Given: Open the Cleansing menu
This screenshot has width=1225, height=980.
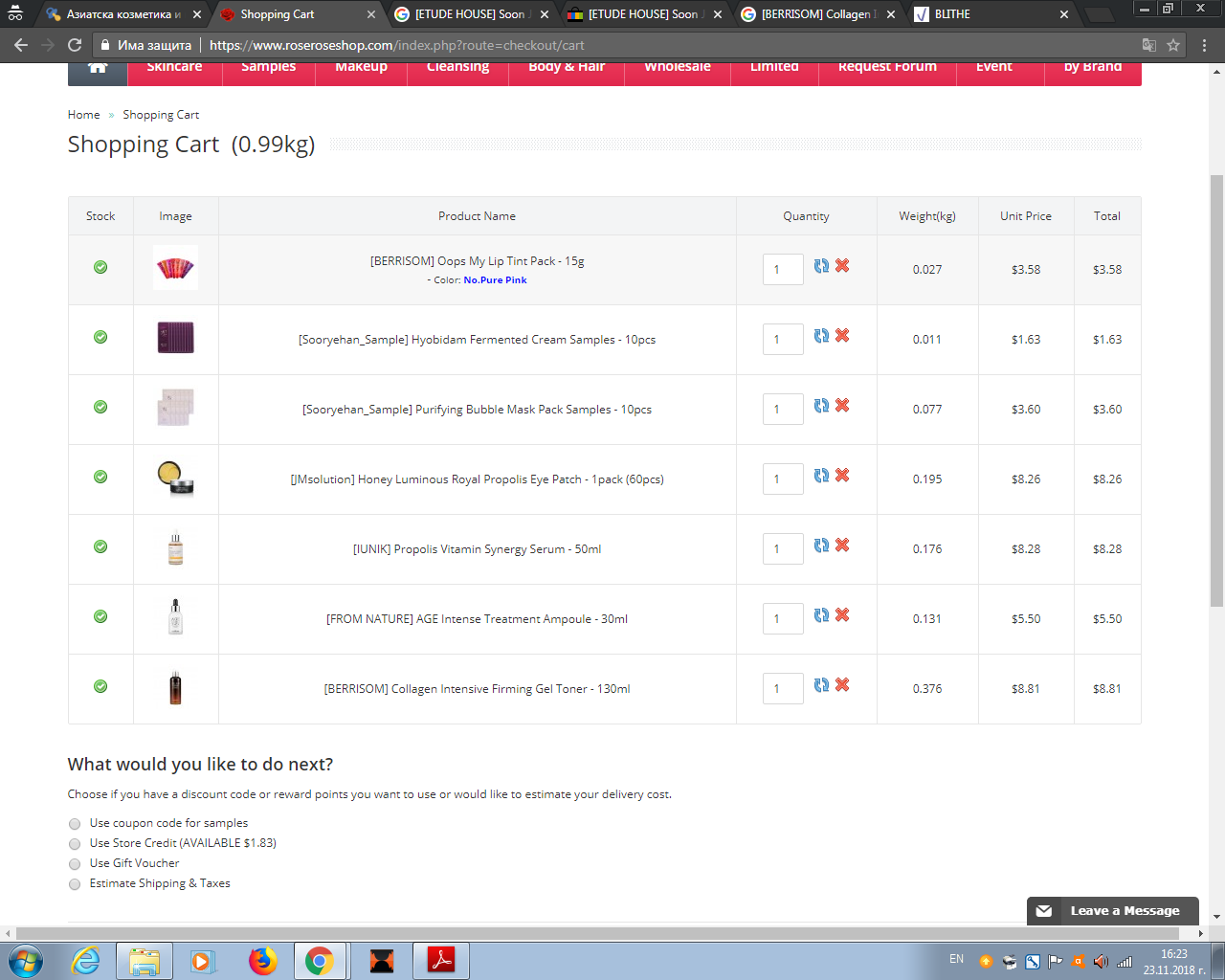Looking at the screenshot, I should [457, 69].
